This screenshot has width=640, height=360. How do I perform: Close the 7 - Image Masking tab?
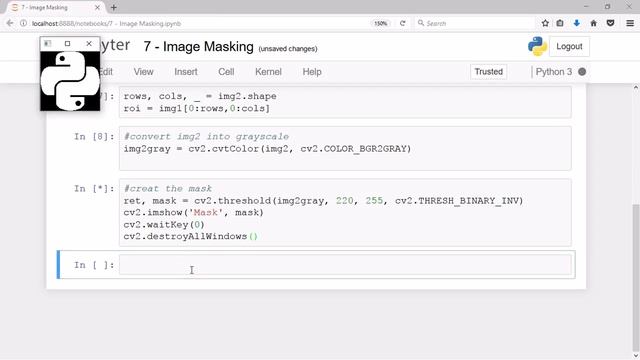98,7
